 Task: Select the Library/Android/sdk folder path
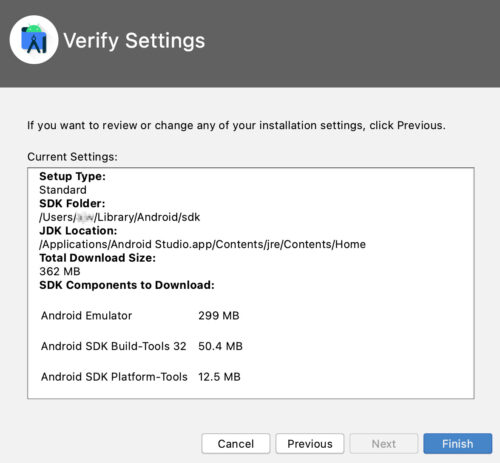coord(120,217)
